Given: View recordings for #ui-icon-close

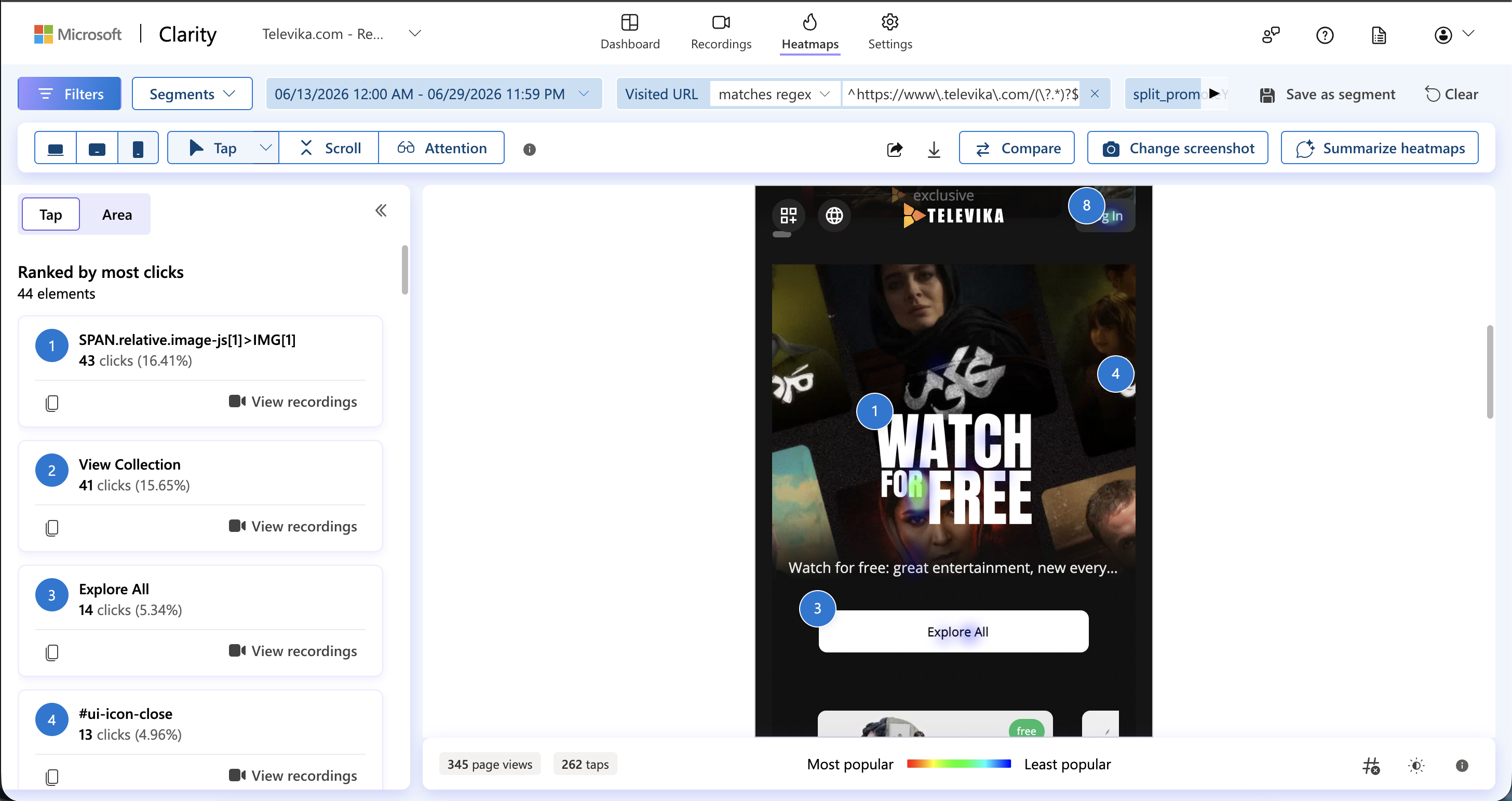Looking at the screenshot, I should tap(292, 775).
